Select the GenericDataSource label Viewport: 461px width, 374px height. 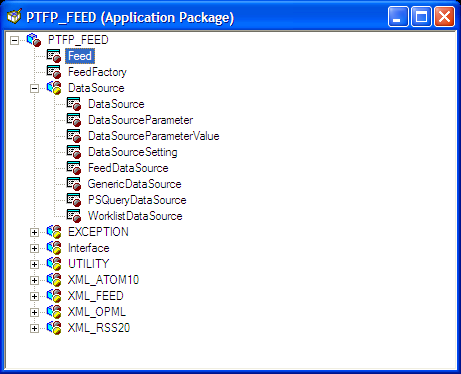point(135,184)
